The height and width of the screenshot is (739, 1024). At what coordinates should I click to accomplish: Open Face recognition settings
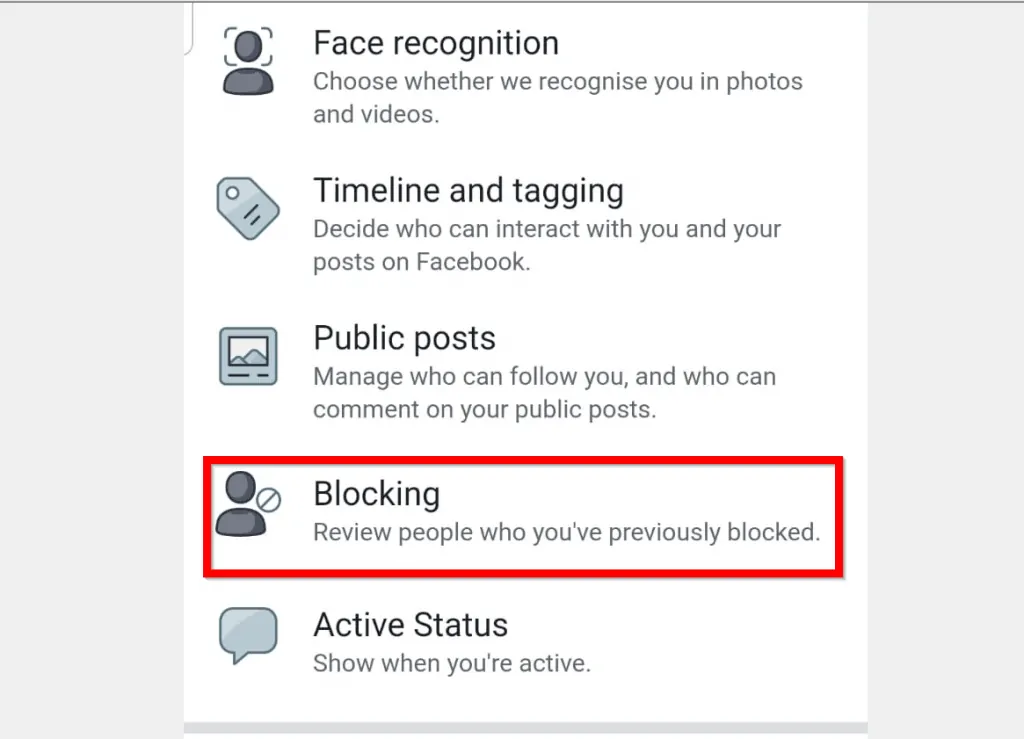click(x=435, y=43)
